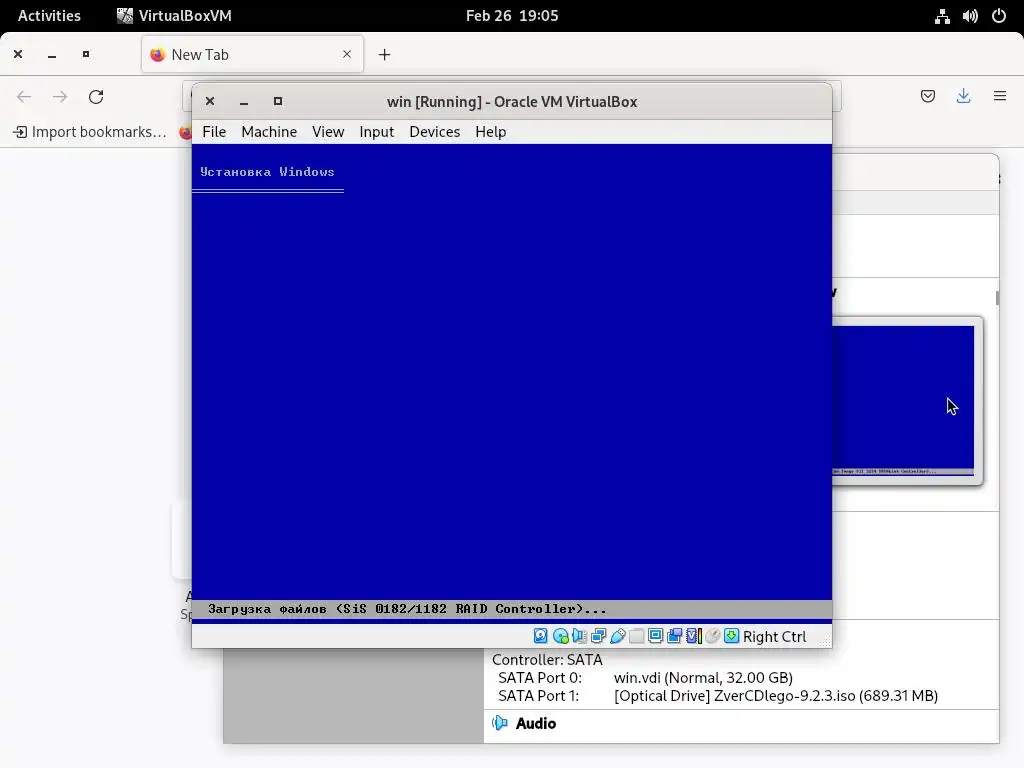Click the keyboard capture green arrow icon
Screen dimensions: 1024x768
(731, 636)
